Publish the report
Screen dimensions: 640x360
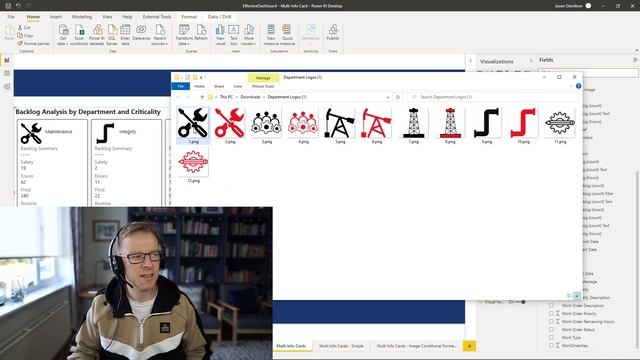[333, 33]
